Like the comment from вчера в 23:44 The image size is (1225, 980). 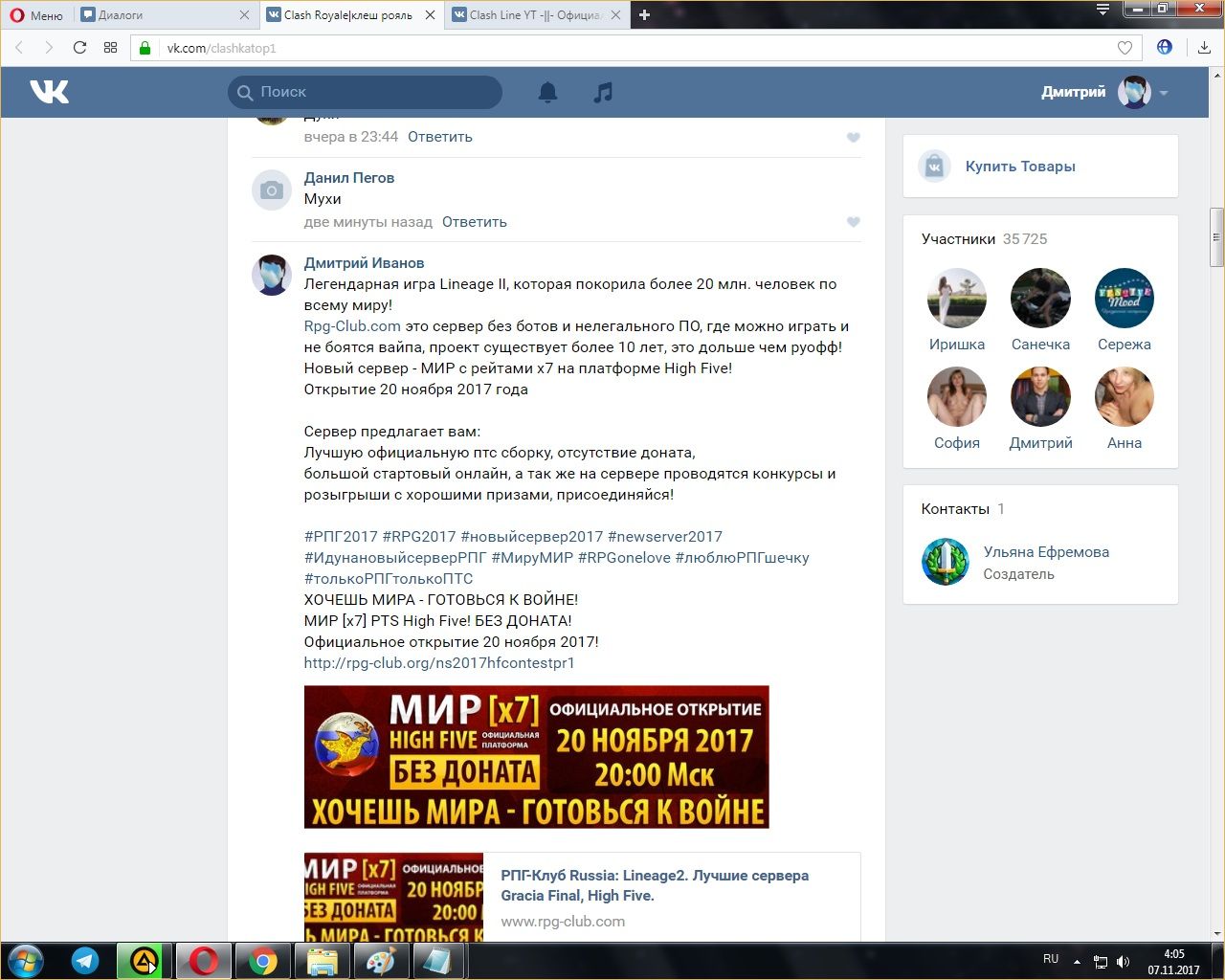(x=854, y=138)
